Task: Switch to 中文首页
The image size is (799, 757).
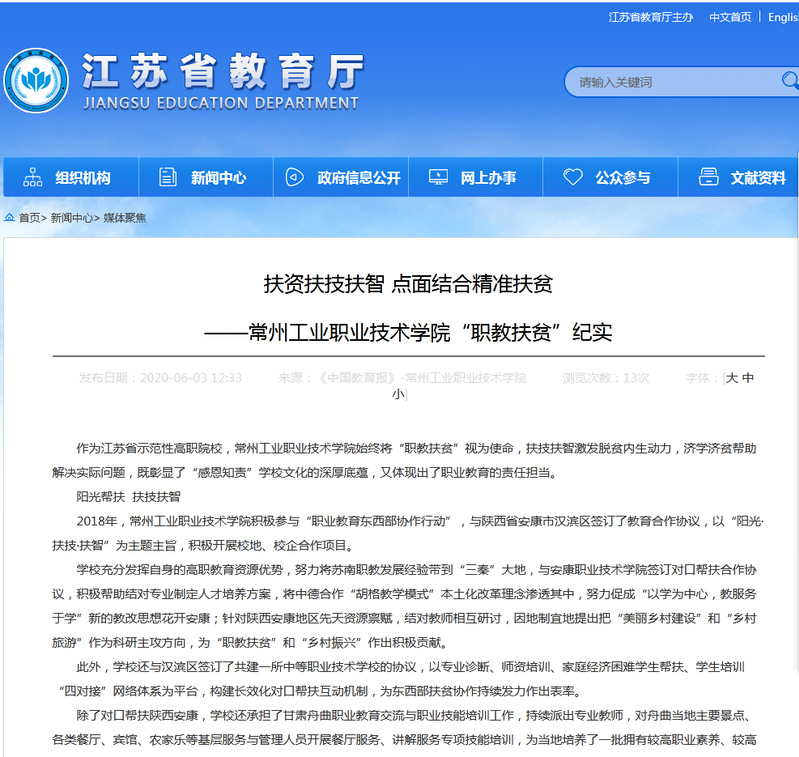Action: tap(730, 18)
